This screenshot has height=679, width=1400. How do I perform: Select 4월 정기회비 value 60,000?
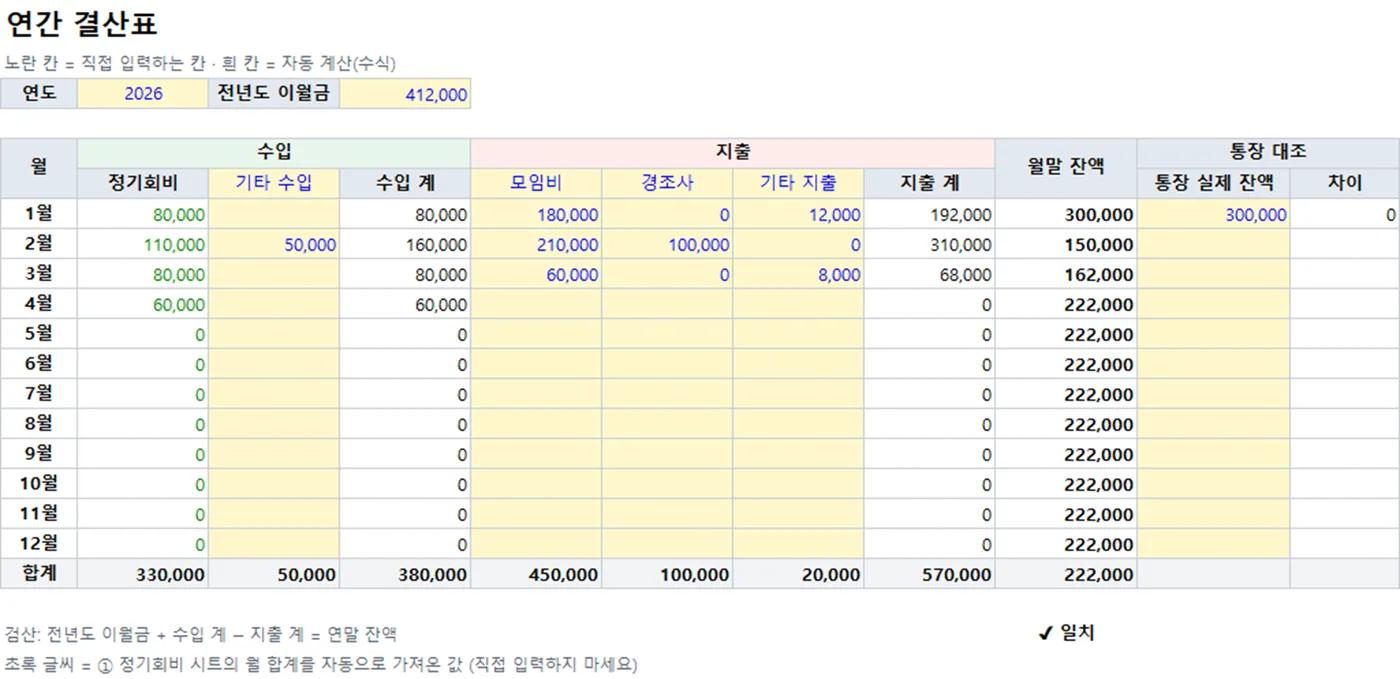(x=143, y=304)
